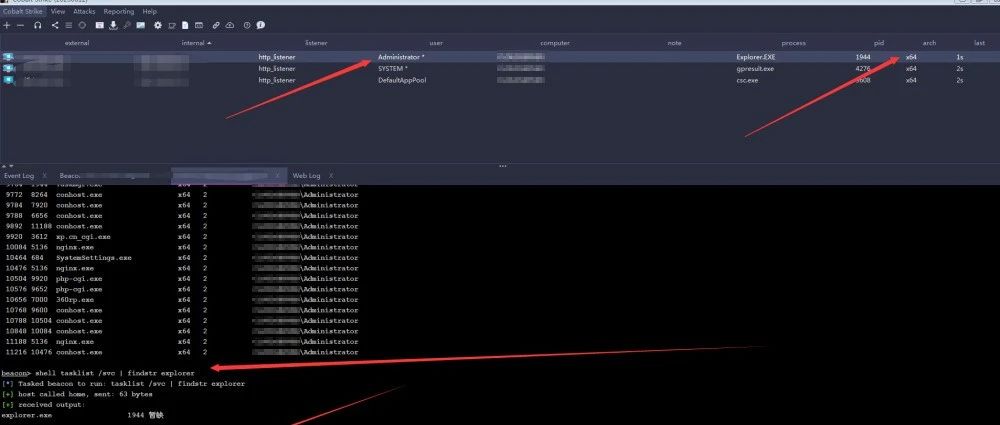Select the session row with user 'SYSTEM *'

(x=500, y=68)
